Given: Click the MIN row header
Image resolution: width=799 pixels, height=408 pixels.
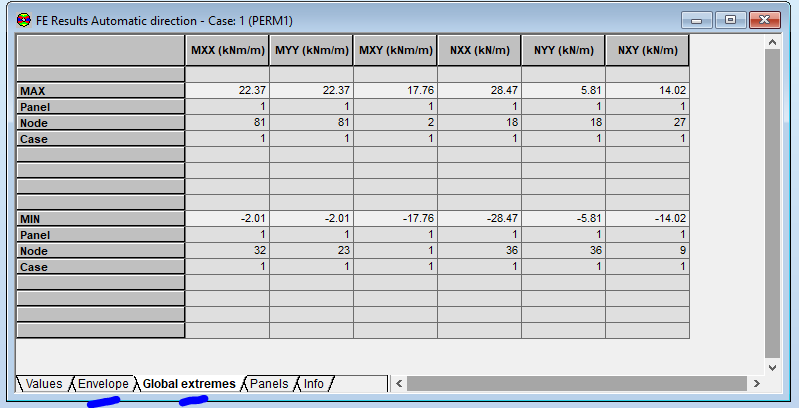Looking at the screenshot, I should [100, 219].
